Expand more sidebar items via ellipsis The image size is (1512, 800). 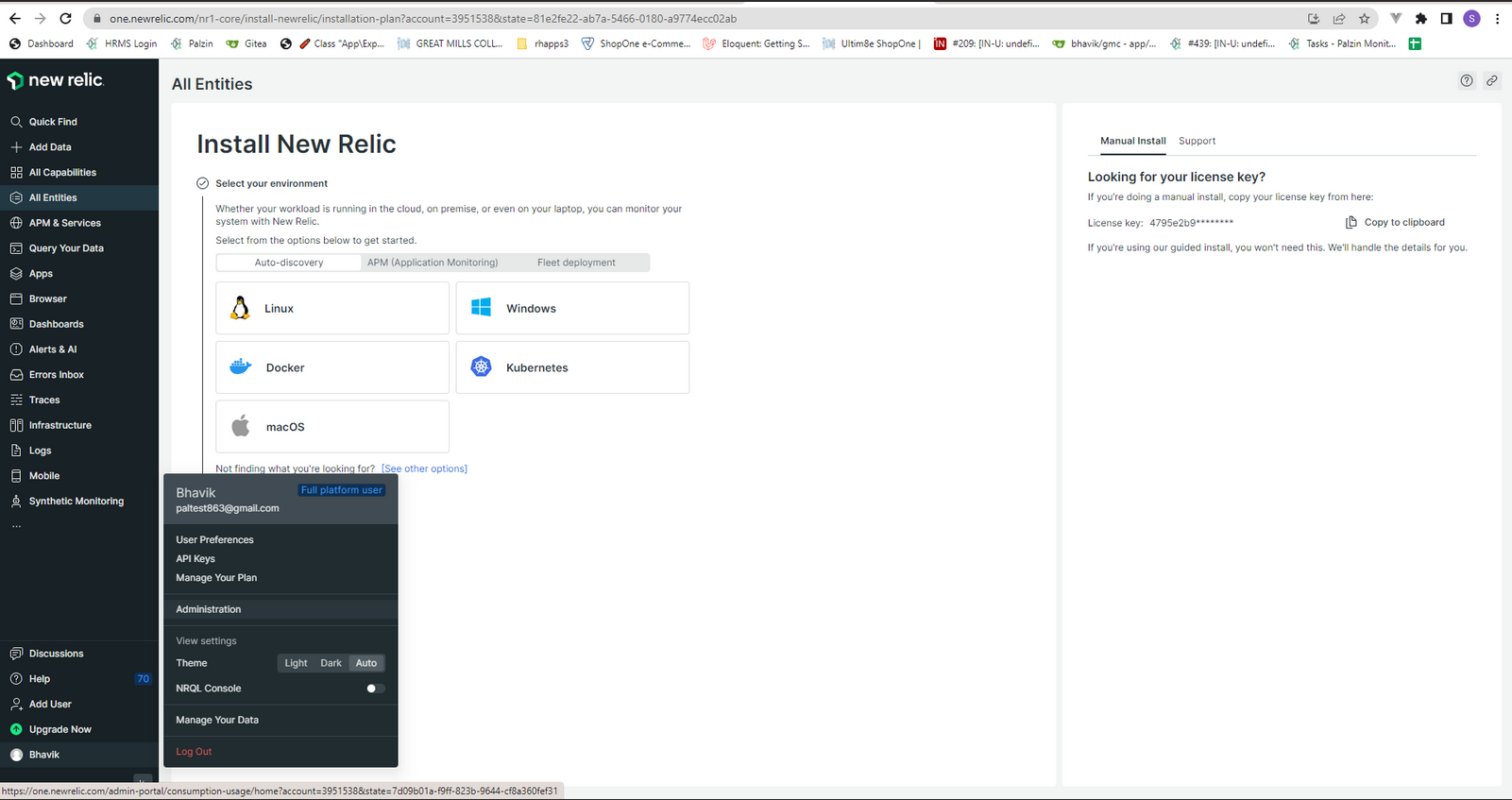16,526
